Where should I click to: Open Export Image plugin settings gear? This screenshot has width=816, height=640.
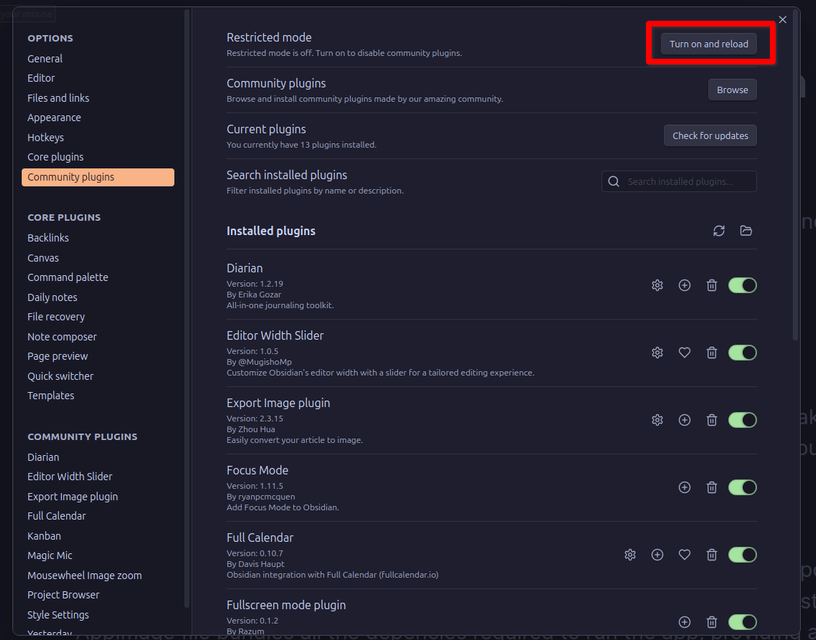[657, 420]
